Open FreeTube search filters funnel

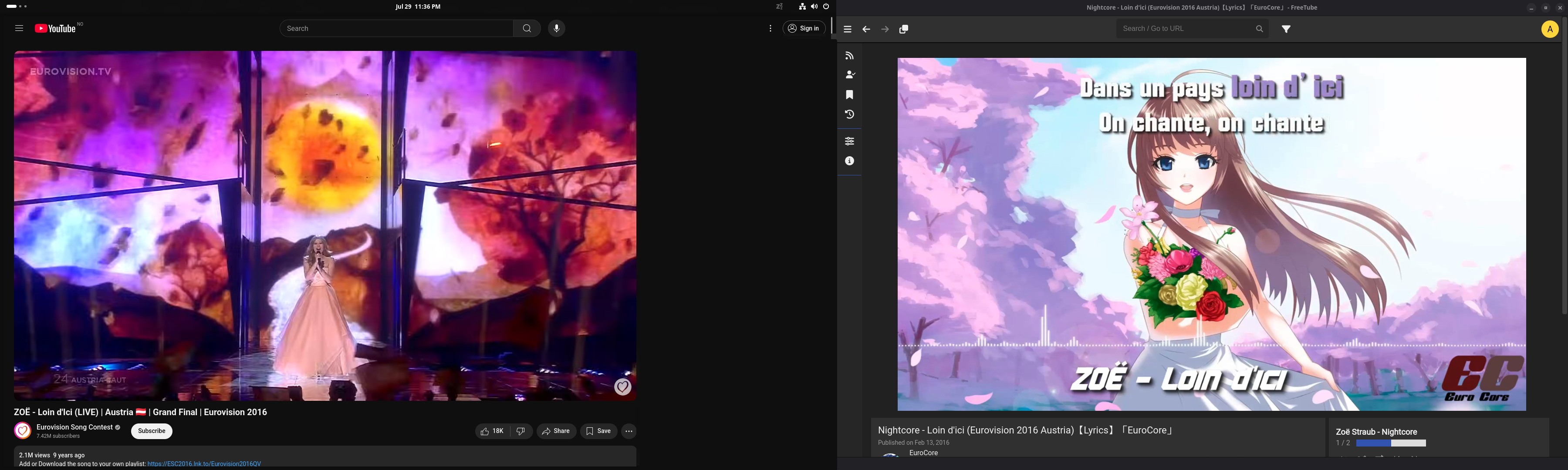[1286, 29]
